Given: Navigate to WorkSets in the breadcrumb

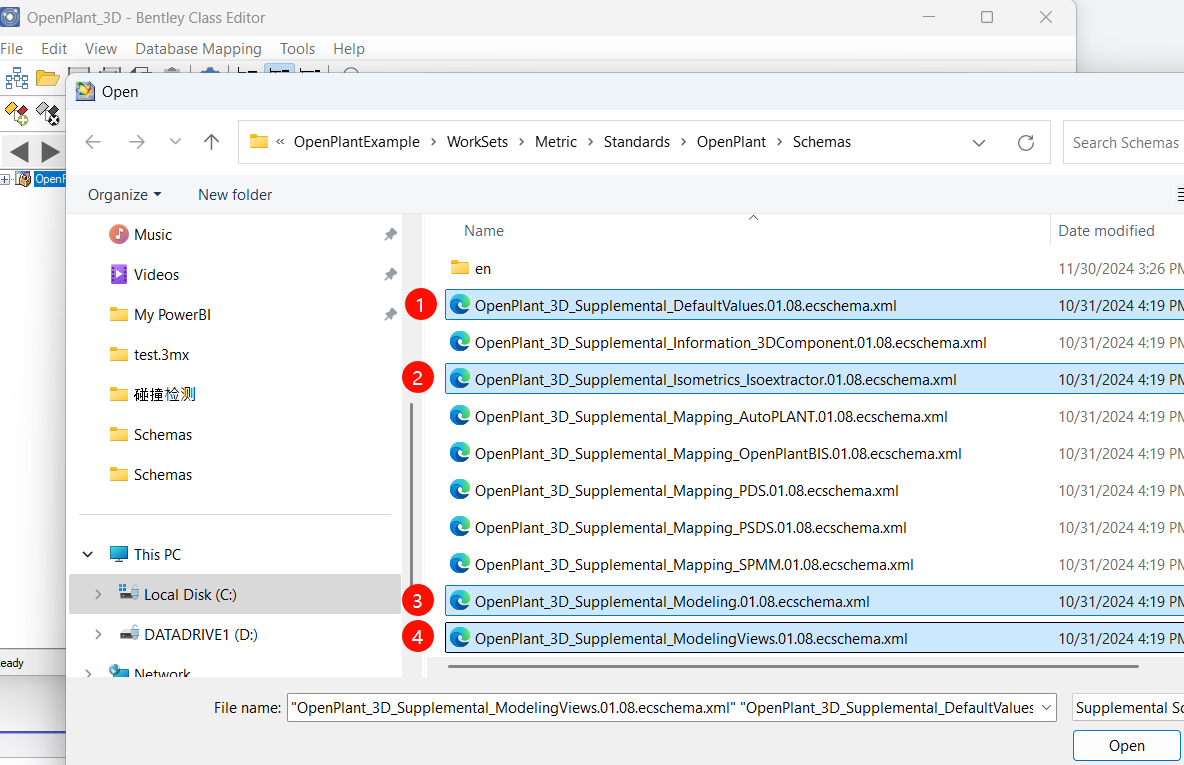Looking at the screenshot, I should tap(477, 142).
